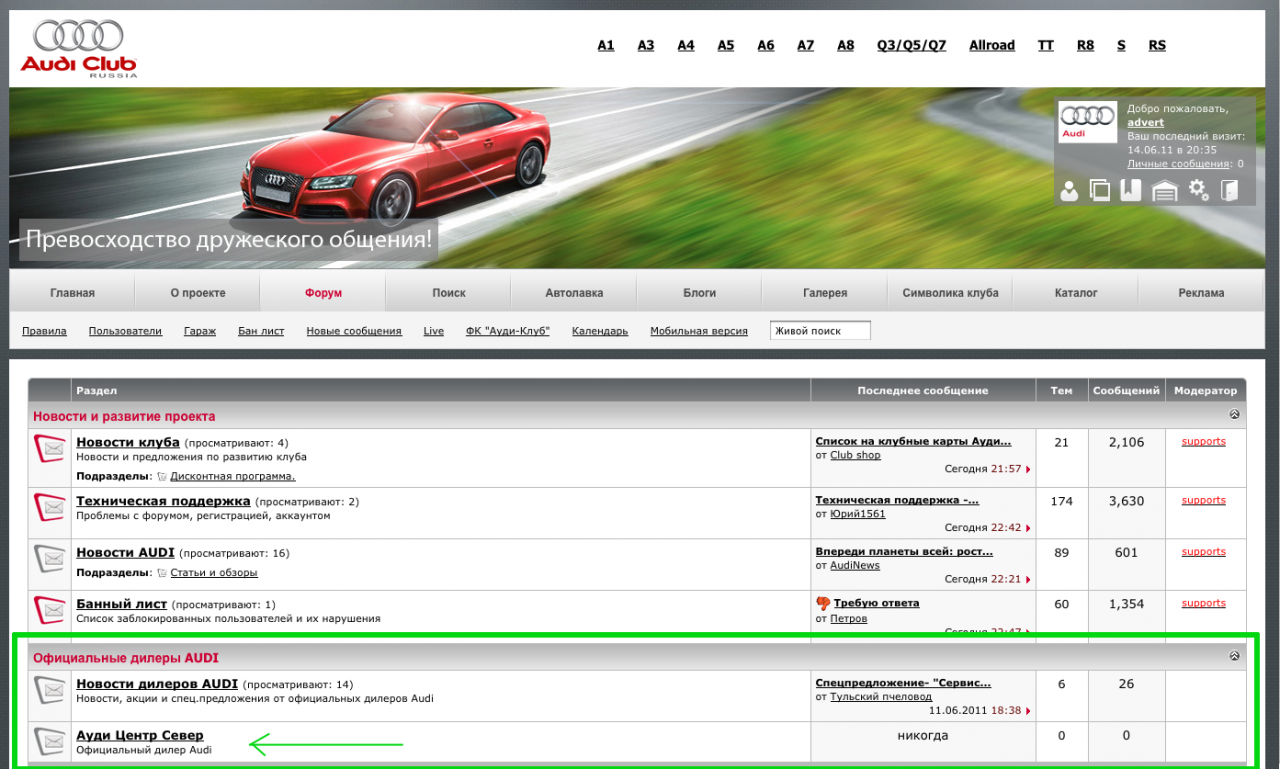Open the О проекте tab
Image resolution: width=1280 pixels, height=769 pixels.
(x=197, y=293)
